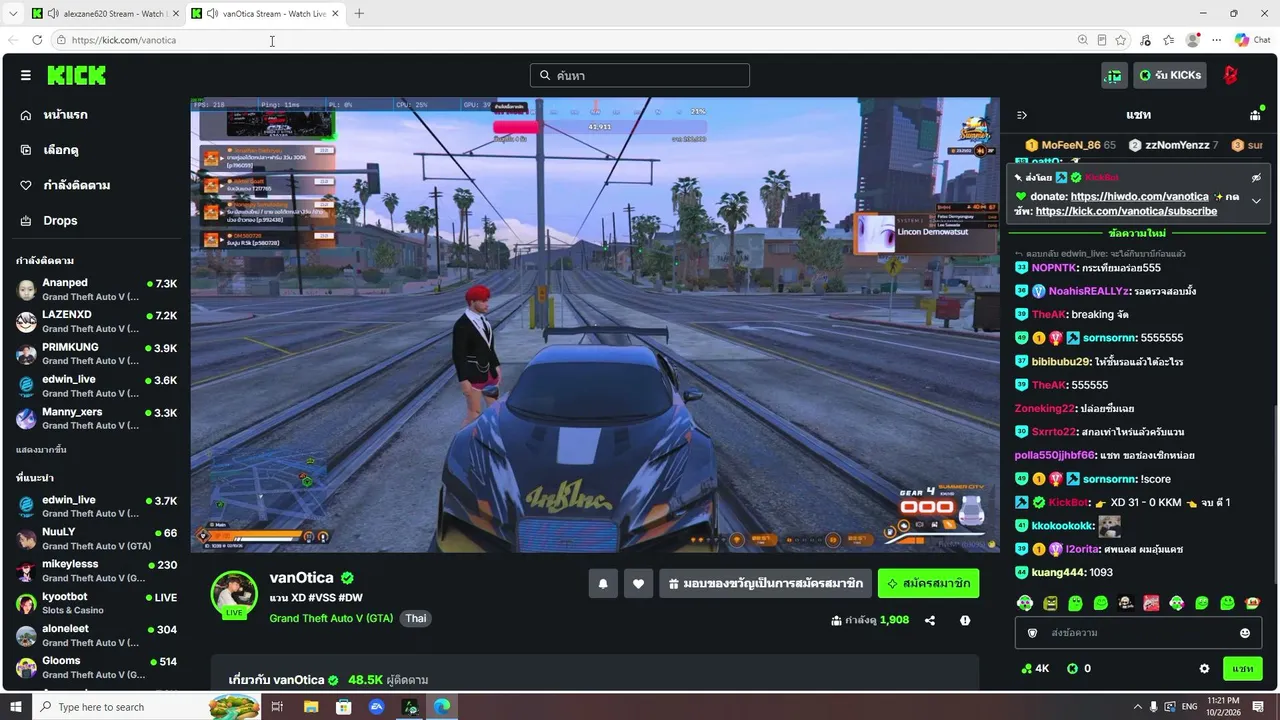The height and width of the screenshot is (720, 1280).
Task: Follow vanOtica with the heart button
Action: click(638, 583)
